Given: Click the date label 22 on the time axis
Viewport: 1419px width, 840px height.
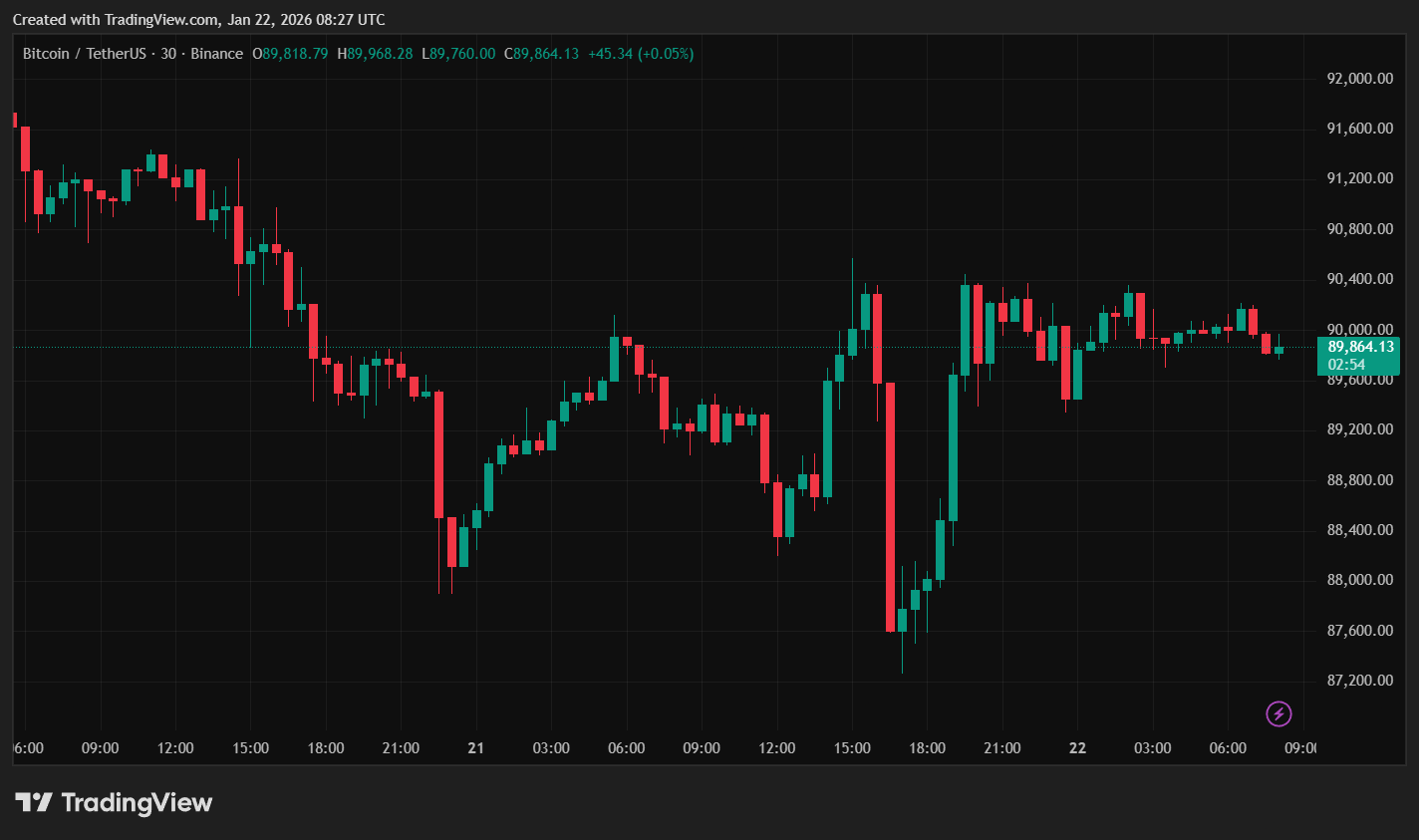Looking at the screenshot, I should click(x=1077, y=747).
